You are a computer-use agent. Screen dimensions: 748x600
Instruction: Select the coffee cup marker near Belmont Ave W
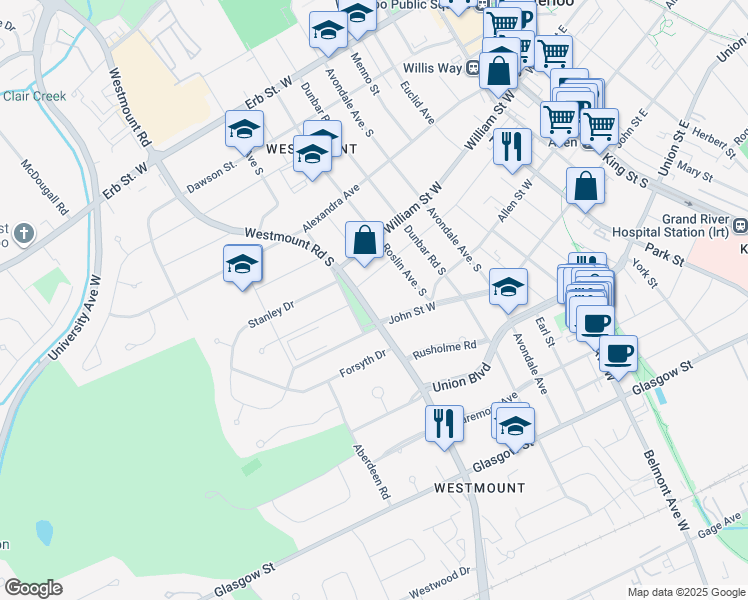(x=618, y=353)
